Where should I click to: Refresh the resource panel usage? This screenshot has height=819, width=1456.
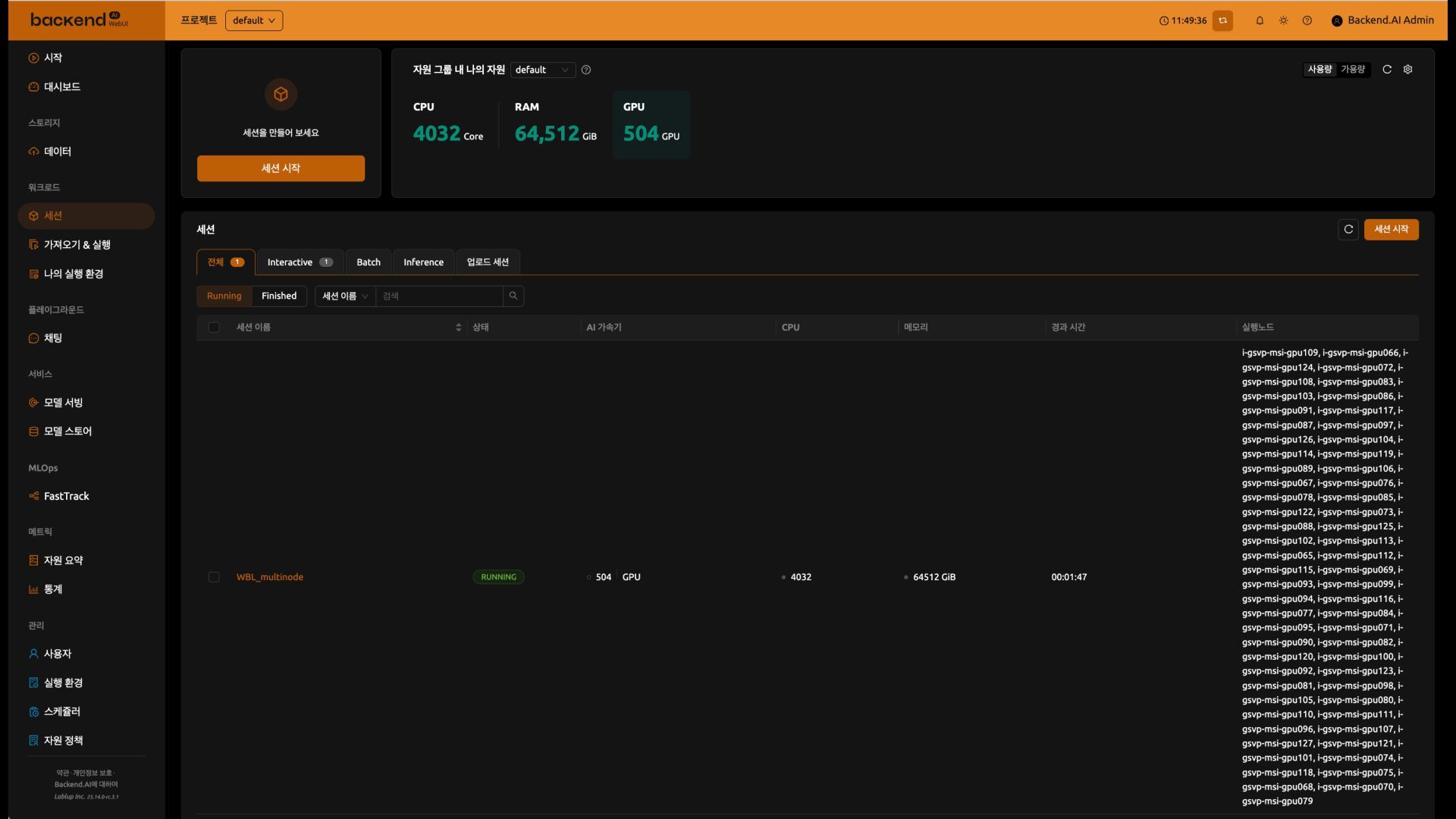(x=1387, y=69)
